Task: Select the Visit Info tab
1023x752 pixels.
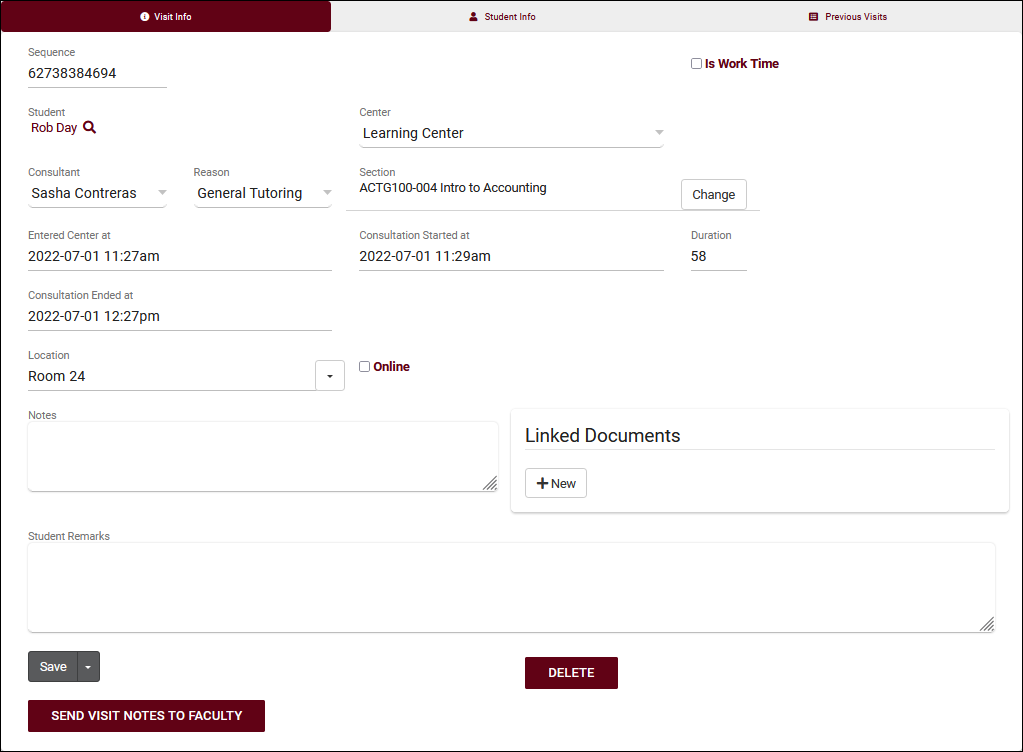Action: [x=165, y=17]
